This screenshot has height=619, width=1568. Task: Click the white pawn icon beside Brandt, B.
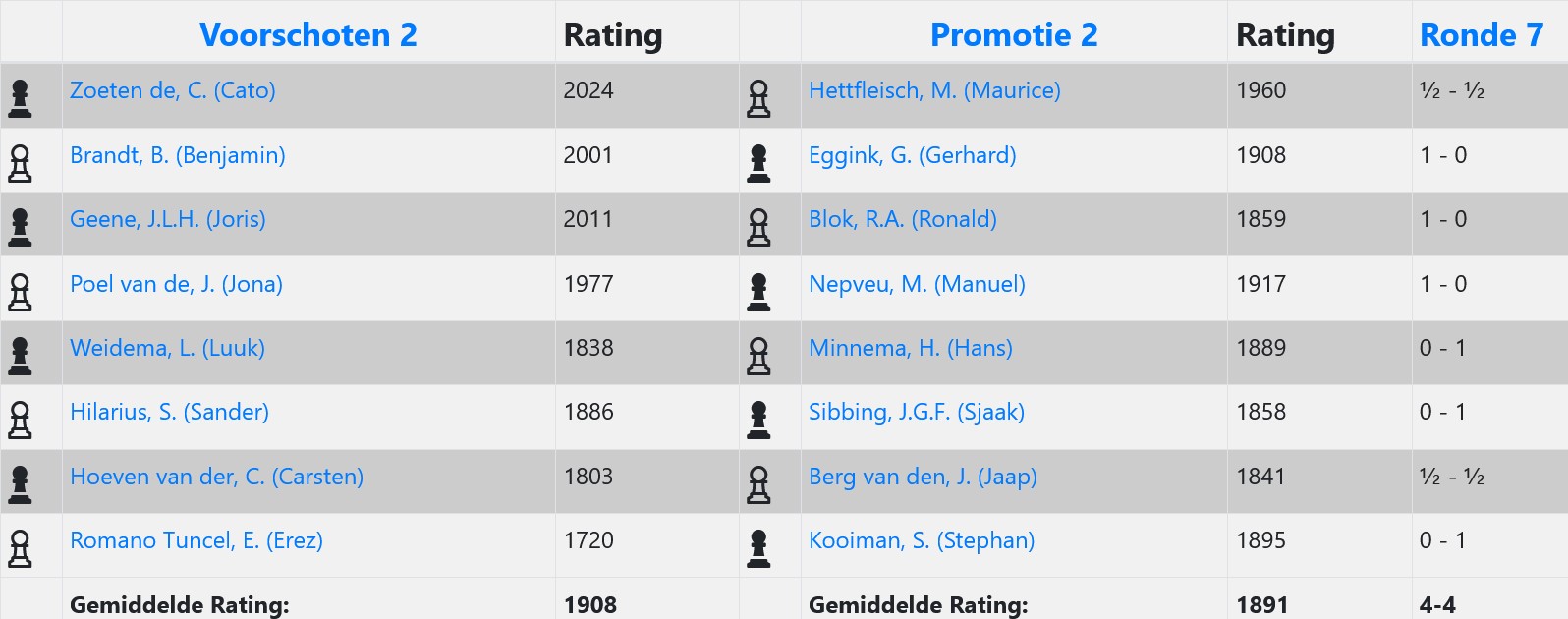pos(20,163)
